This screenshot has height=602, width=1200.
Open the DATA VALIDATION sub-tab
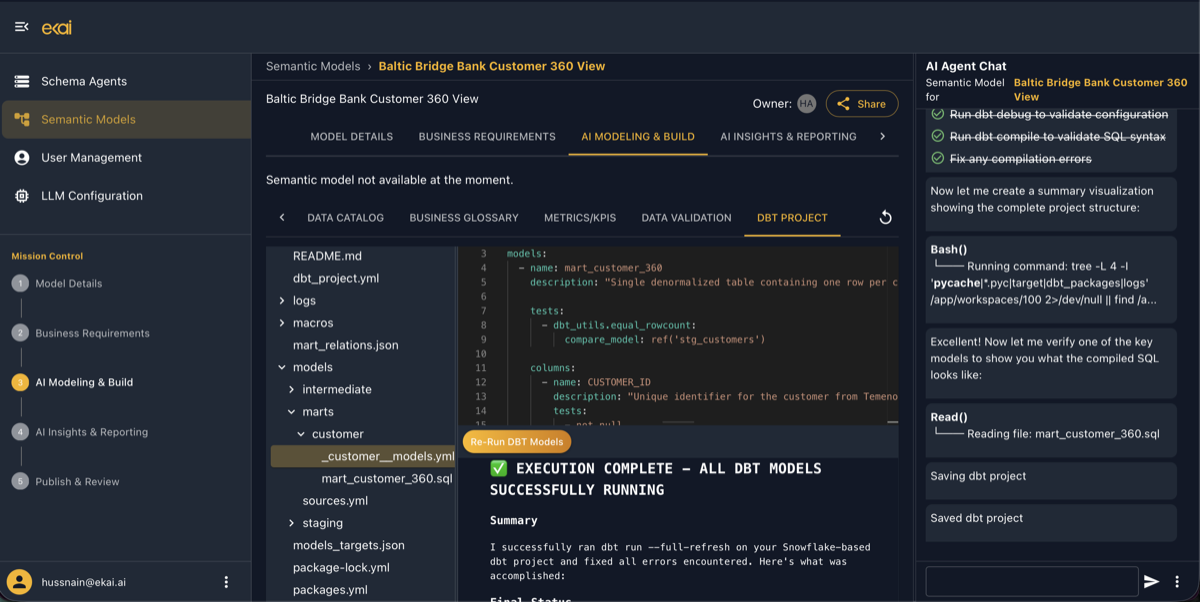687,218
